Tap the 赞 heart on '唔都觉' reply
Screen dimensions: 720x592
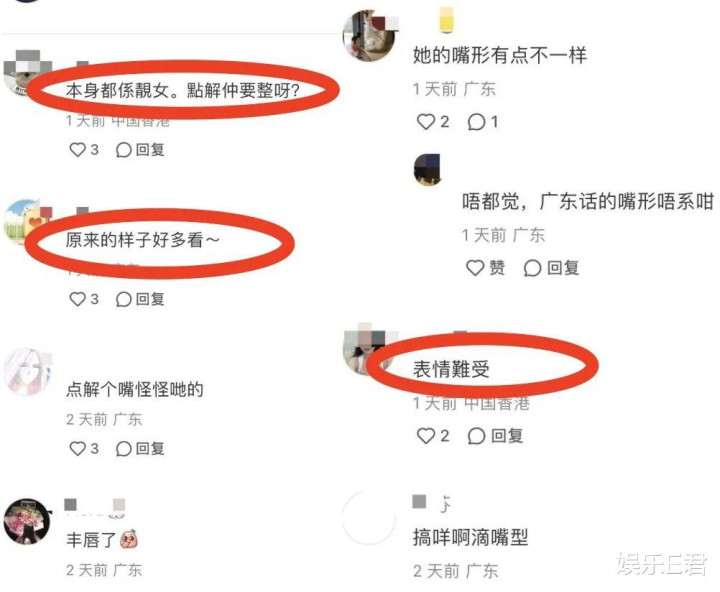pyautogui.click(x=485, y=267)
